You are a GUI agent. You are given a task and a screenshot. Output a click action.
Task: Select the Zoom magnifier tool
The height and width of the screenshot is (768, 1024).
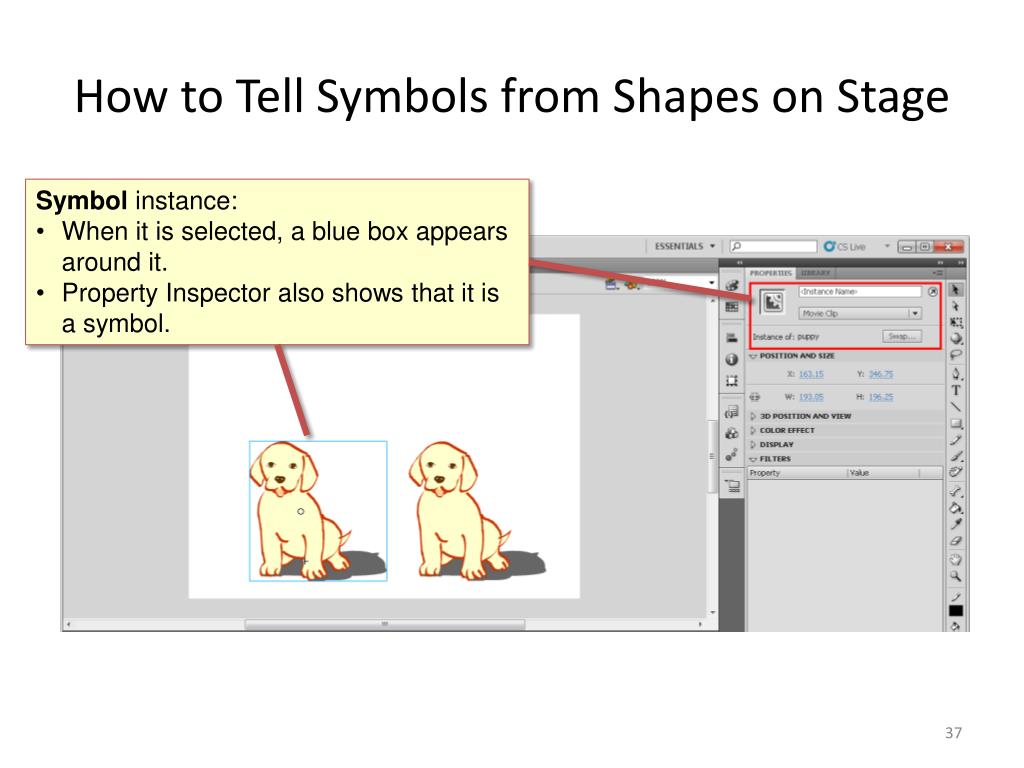tap(955, 576)
